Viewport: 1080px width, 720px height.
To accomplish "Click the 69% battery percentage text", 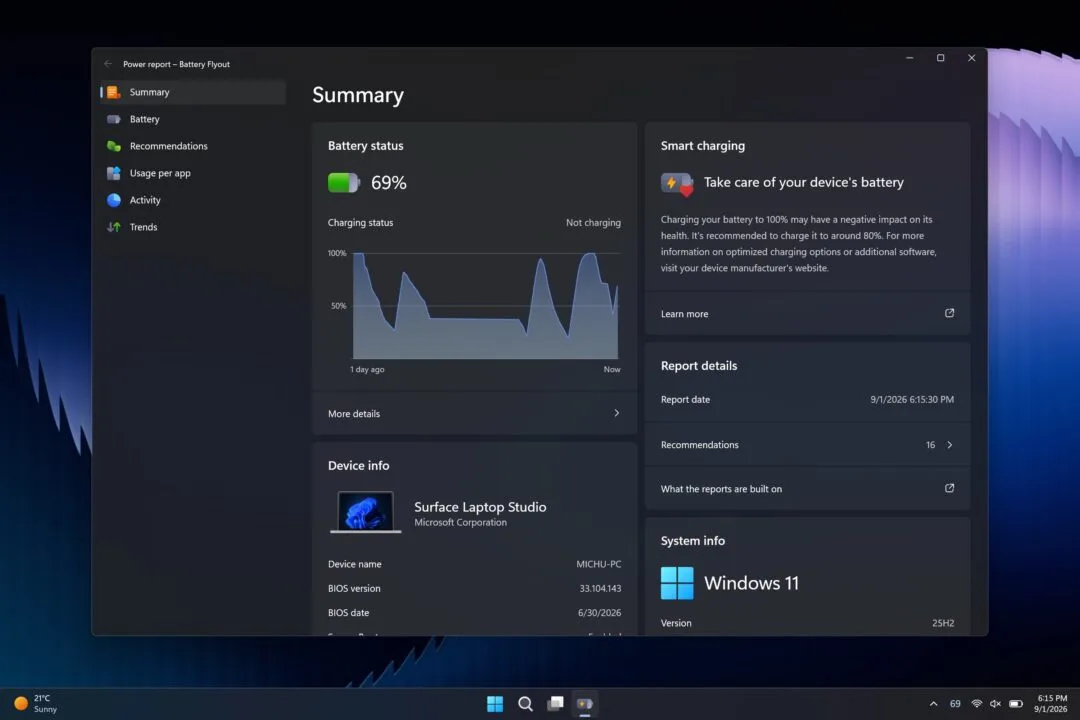I will click(388, 183).
